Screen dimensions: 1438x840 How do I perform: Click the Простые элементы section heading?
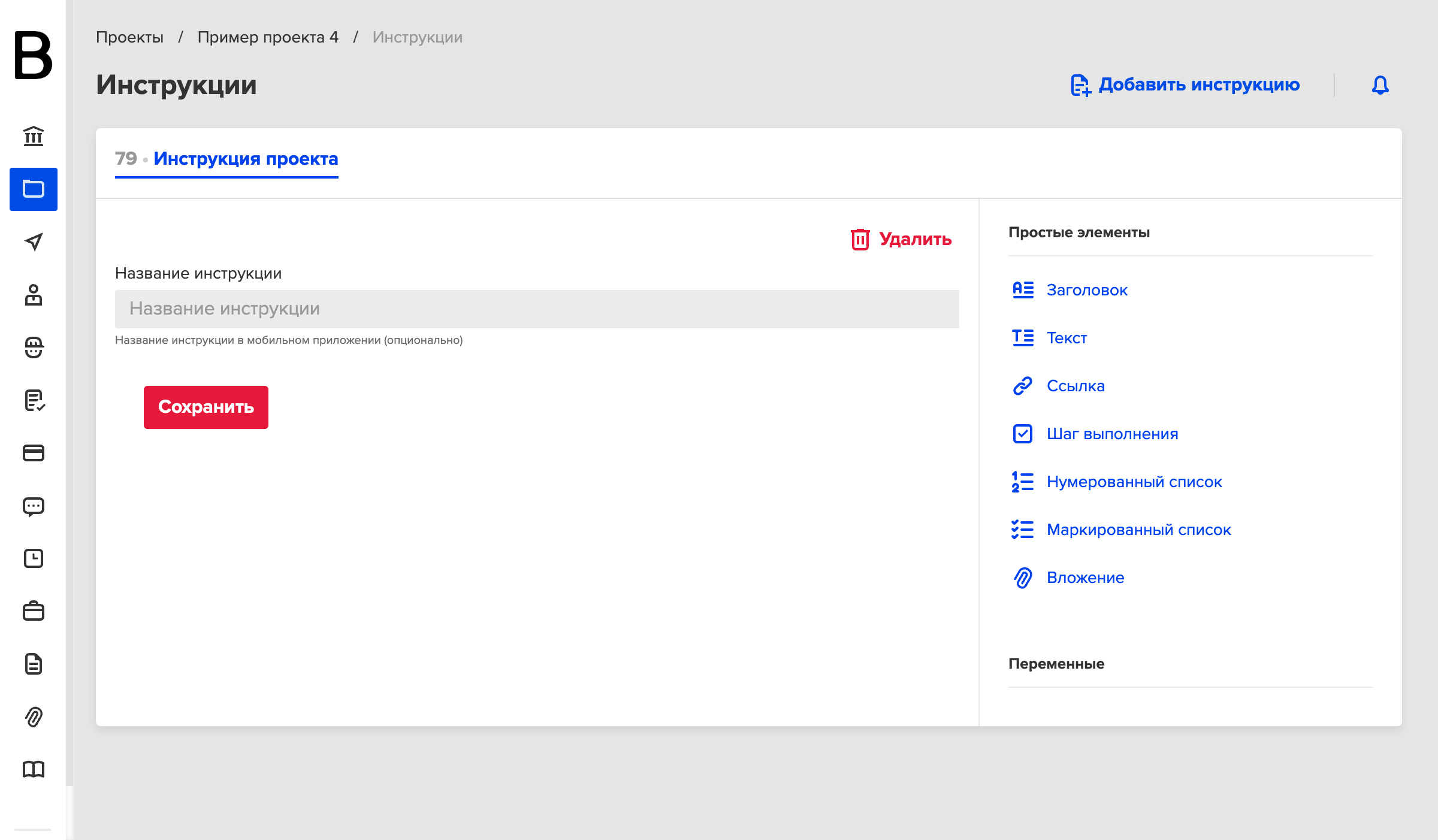pyautogui.click(x=1079, y=232)
